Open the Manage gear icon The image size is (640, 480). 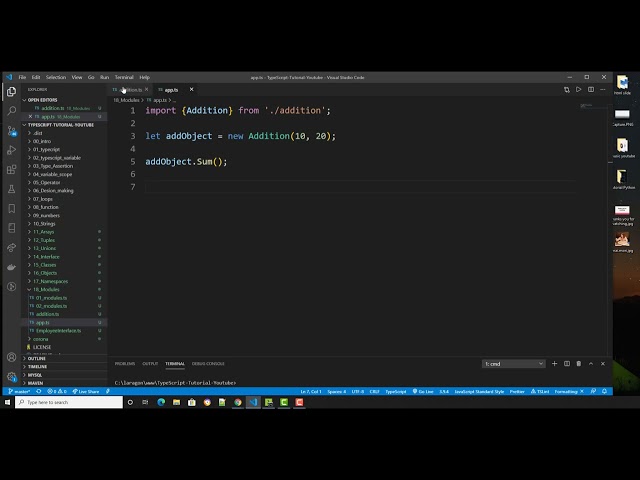click(x=11, y=376)
